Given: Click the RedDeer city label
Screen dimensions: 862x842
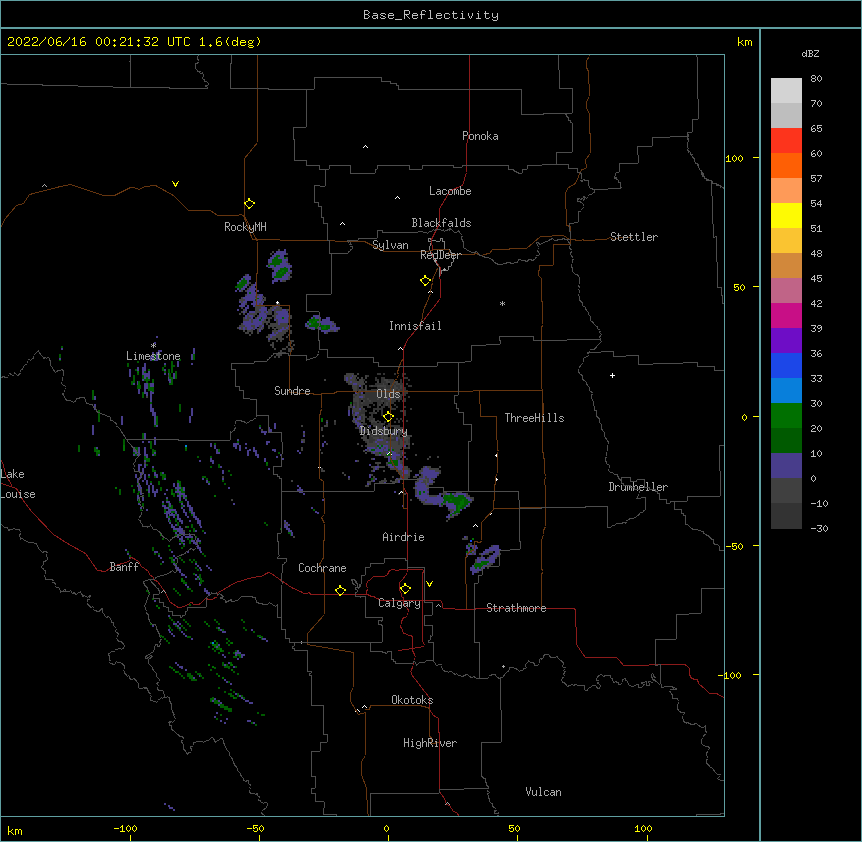Looking at the screenshot, I should (x=440, y=255).
